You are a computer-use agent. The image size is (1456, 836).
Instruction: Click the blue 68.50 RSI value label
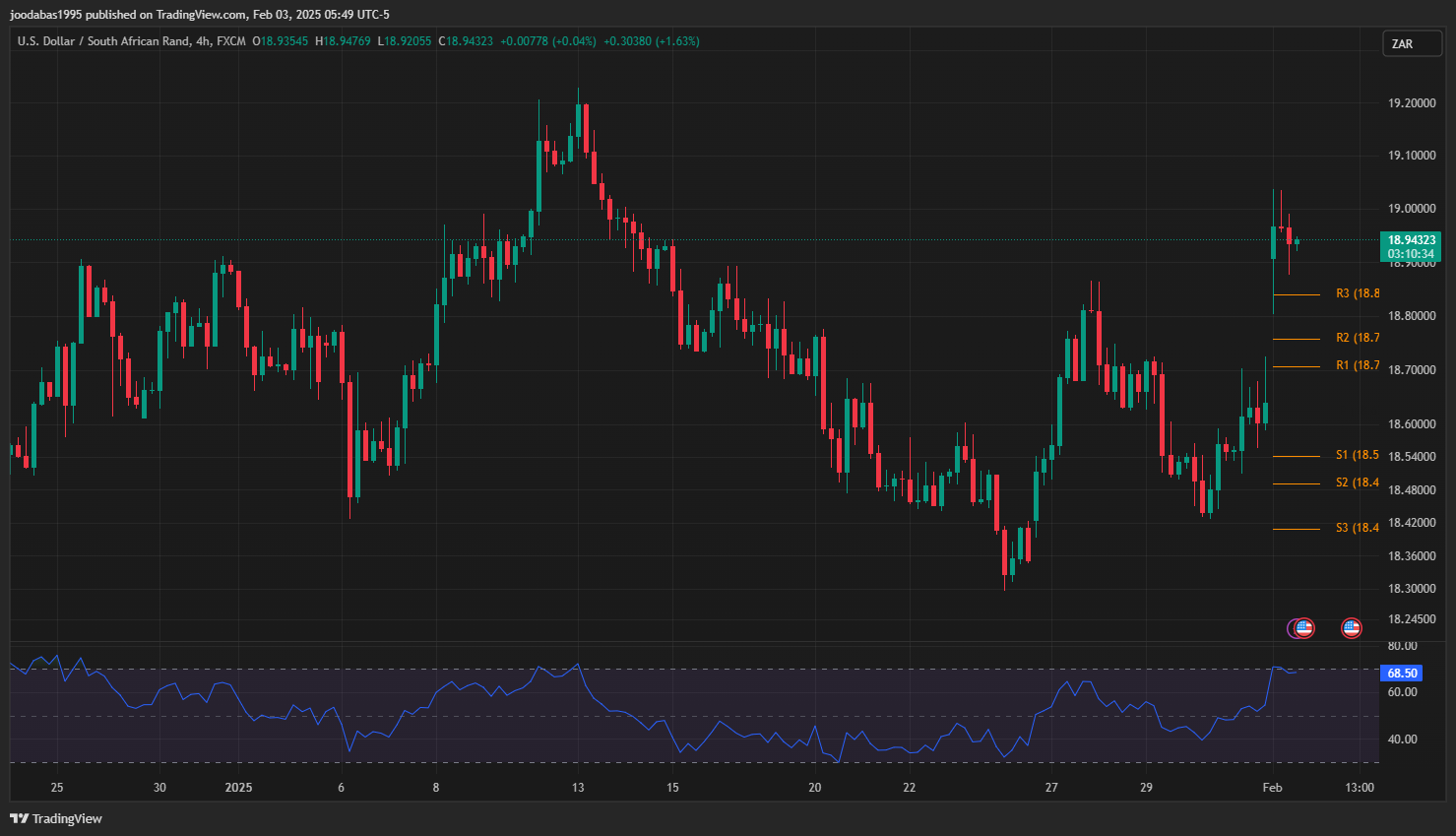click(x=1401, y=674)
